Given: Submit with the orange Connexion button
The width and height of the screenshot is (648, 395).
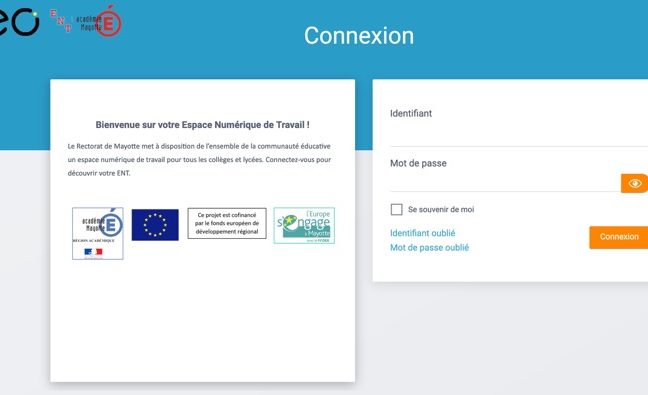Looking at the screenshot, I should click(x=619, y=237).
